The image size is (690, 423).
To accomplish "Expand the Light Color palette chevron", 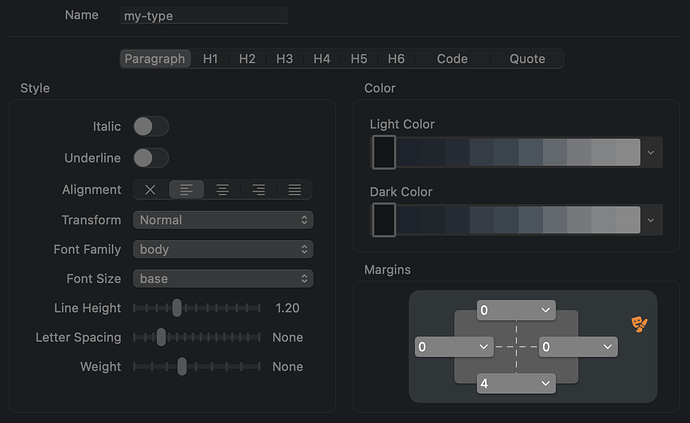I will 651,153.
